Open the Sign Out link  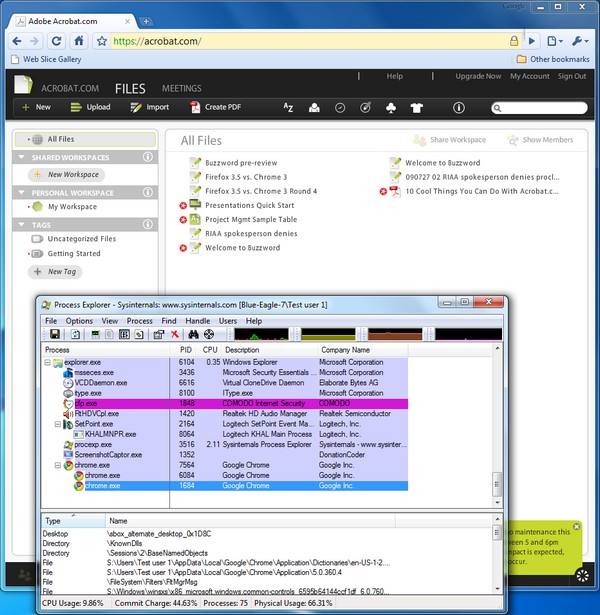572,76
